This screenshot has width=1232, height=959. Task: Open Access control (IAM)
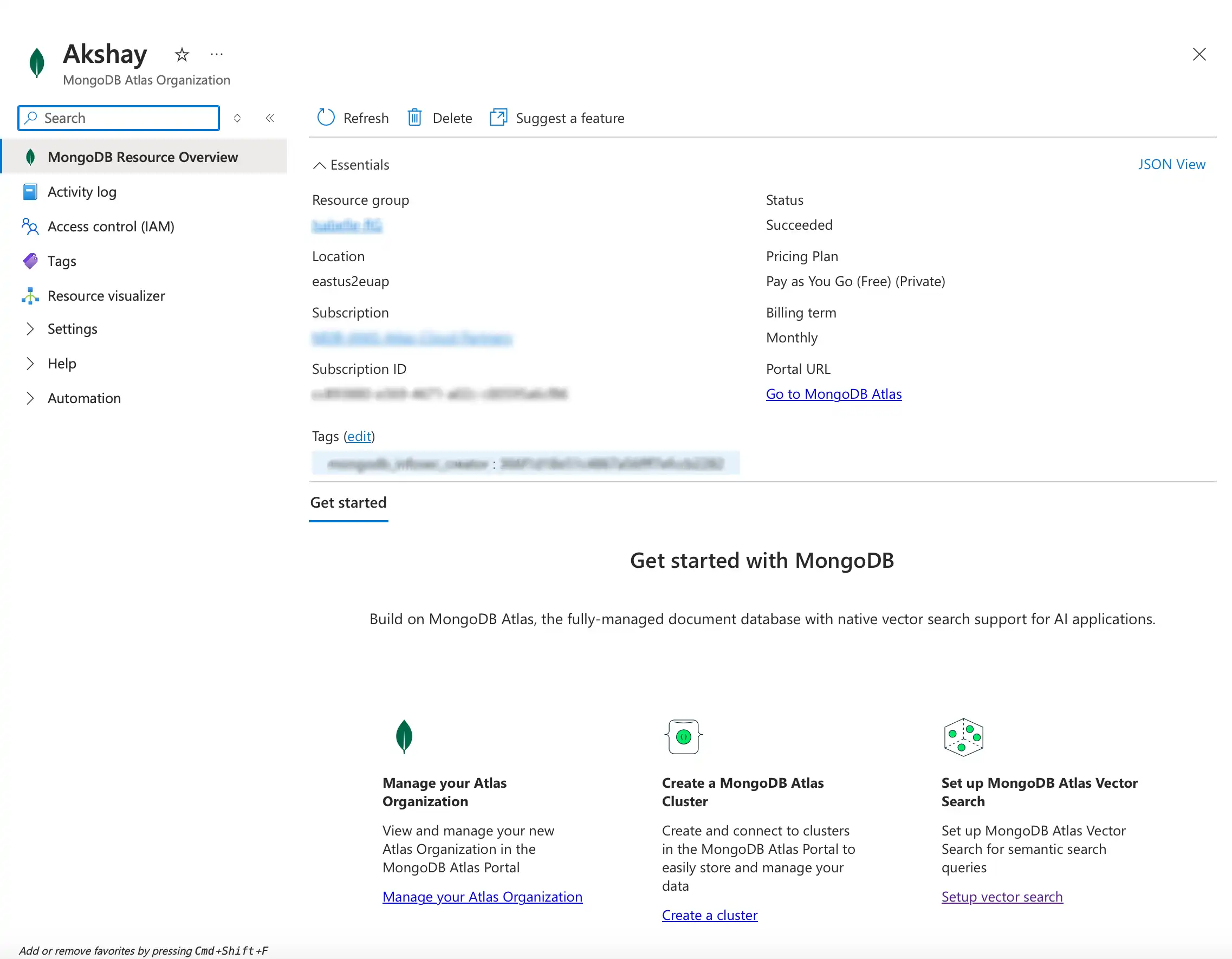click(111, 226)
